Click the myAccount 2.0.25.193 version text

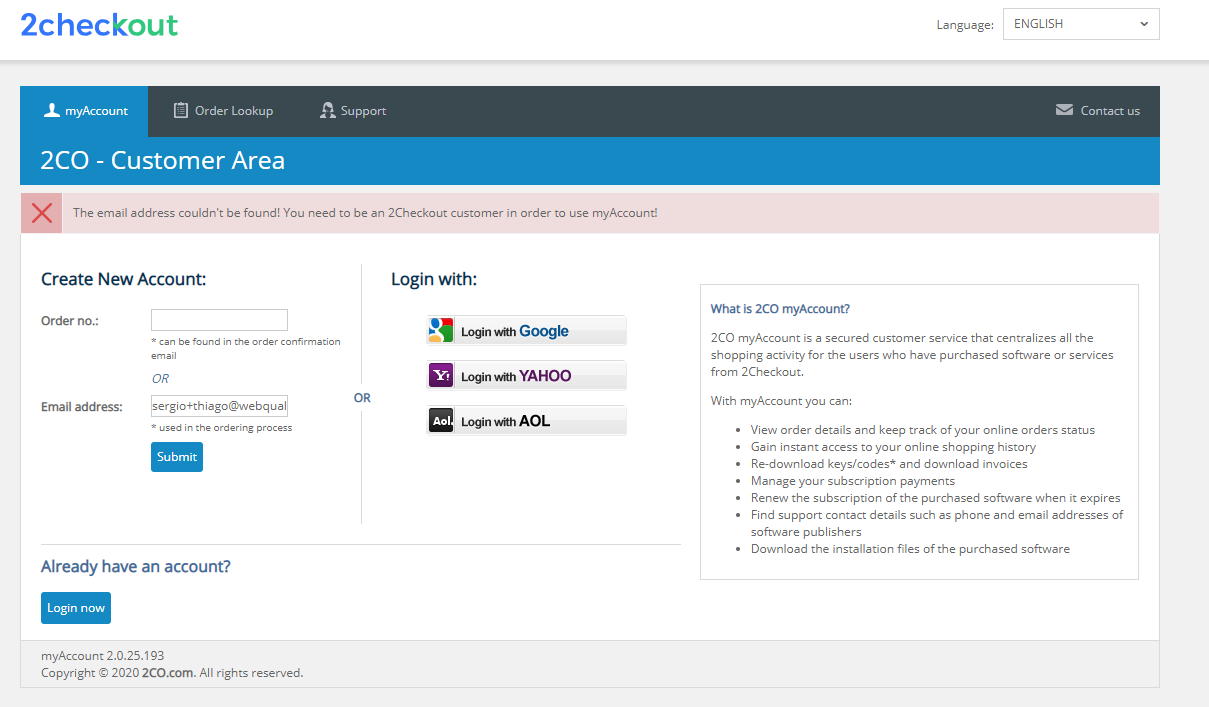pos(103,656)
